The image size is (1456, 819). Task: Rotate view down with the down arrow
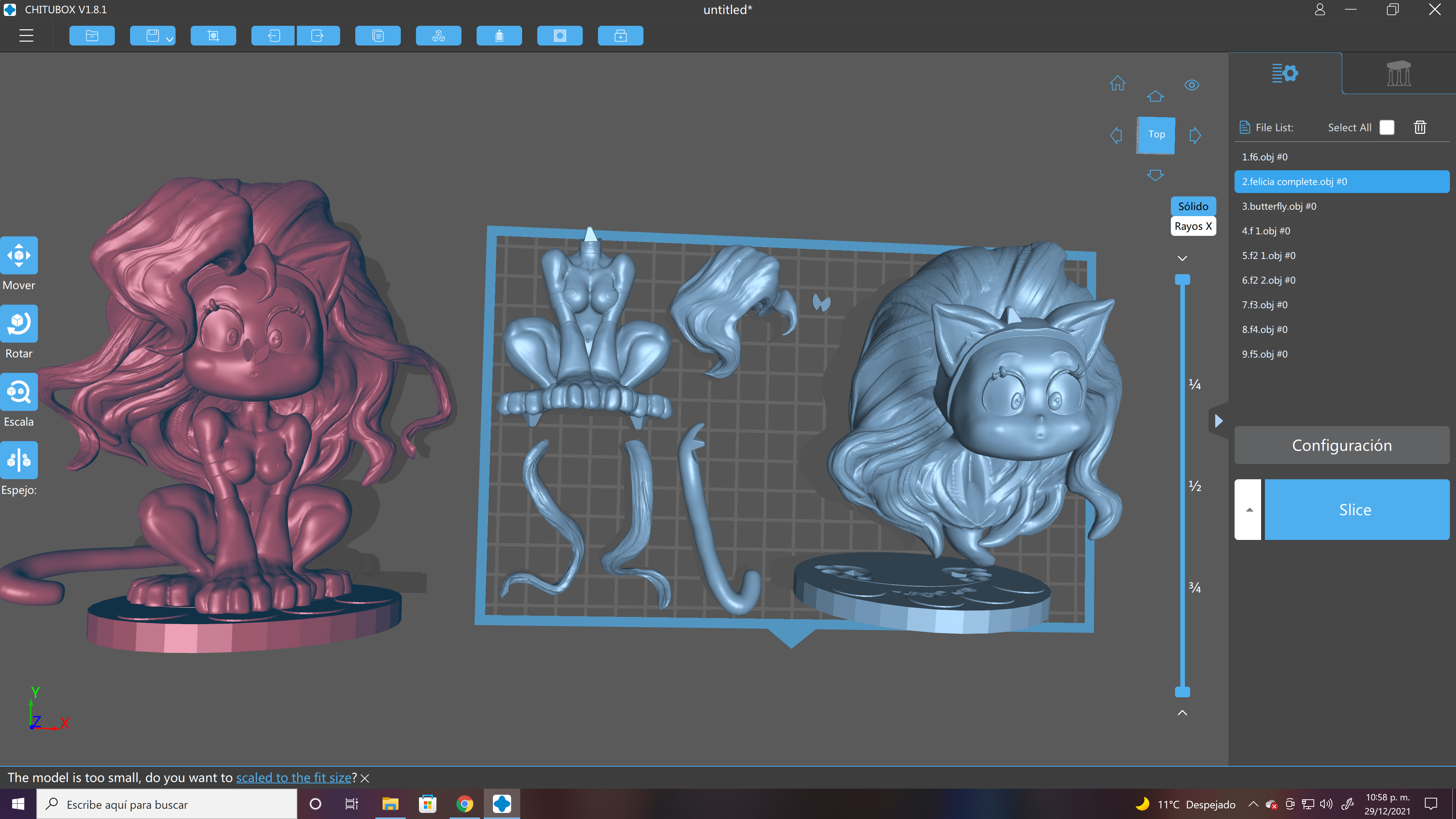1155,175
